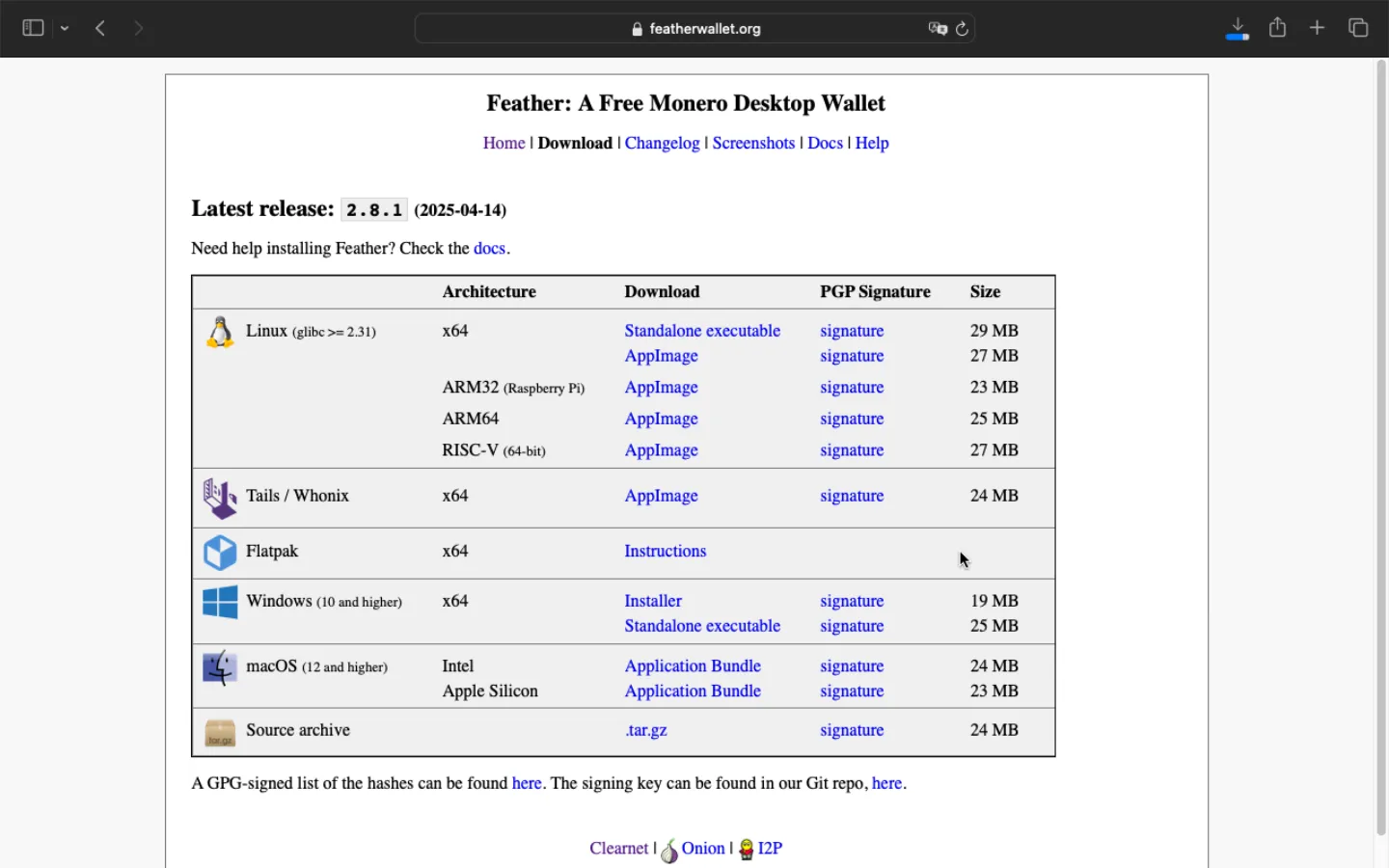Click the macOS Finder icon
Screen dimensions: 1389x868
click(x=220, y=667)
